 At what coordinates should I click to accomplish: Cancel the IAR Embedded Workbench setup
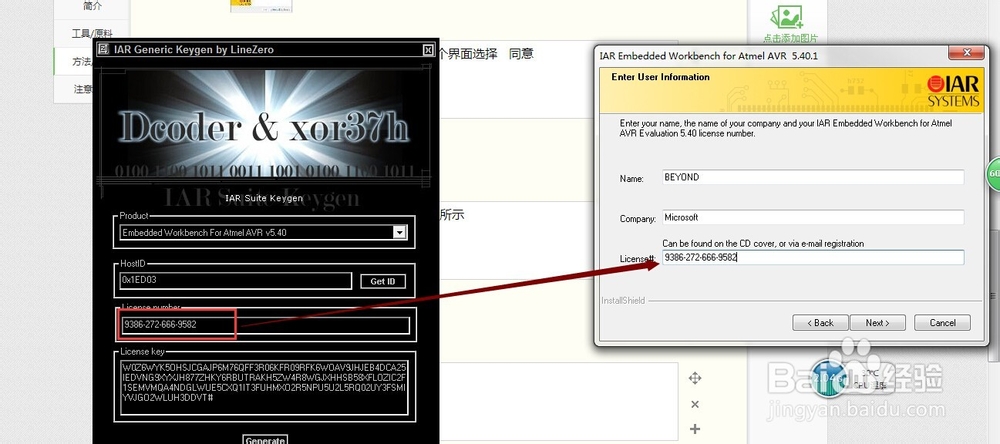pos(943,323)
